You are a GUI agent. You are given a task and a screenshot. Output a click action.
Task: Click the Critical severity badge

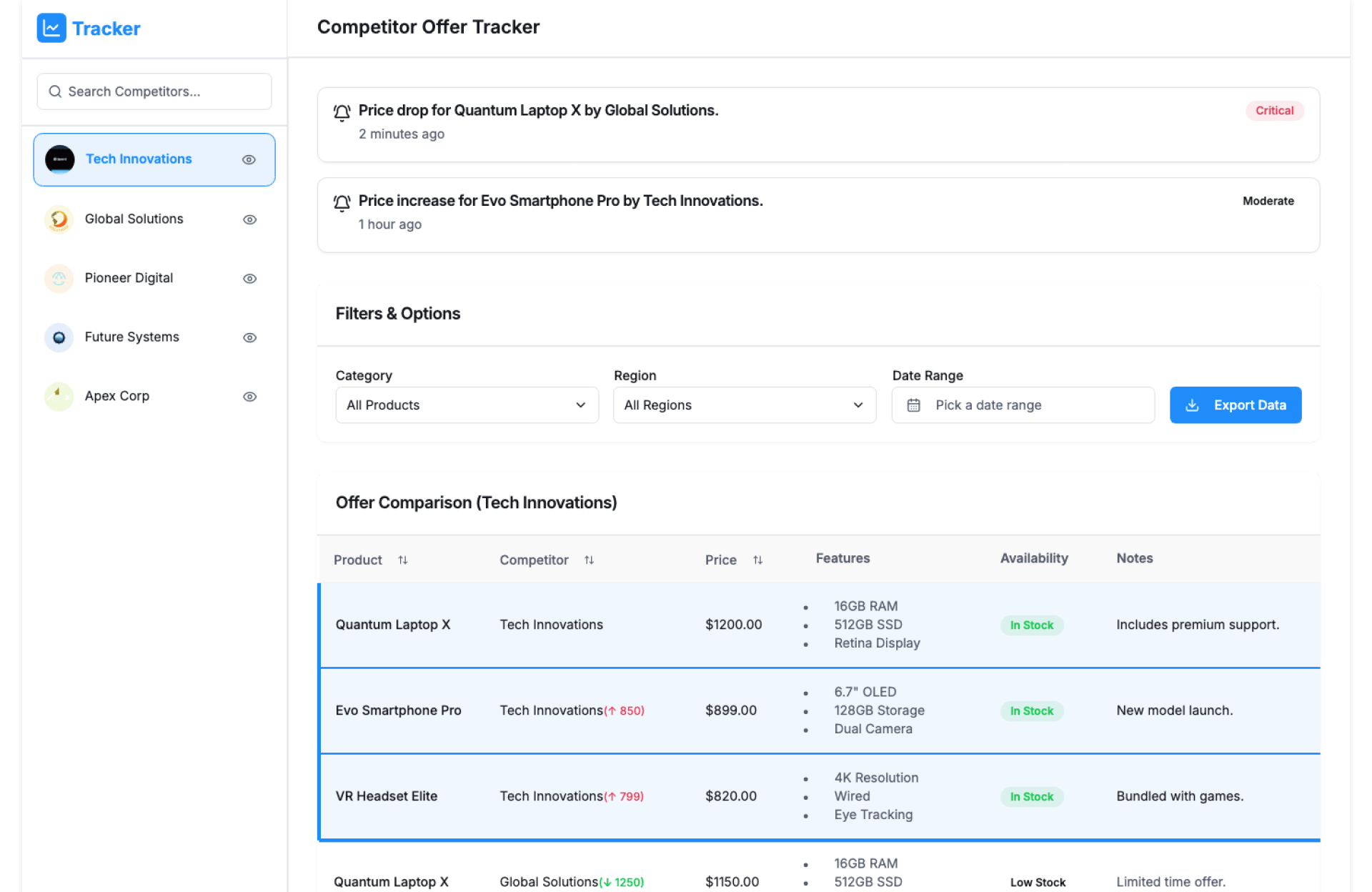(1274, 111)
